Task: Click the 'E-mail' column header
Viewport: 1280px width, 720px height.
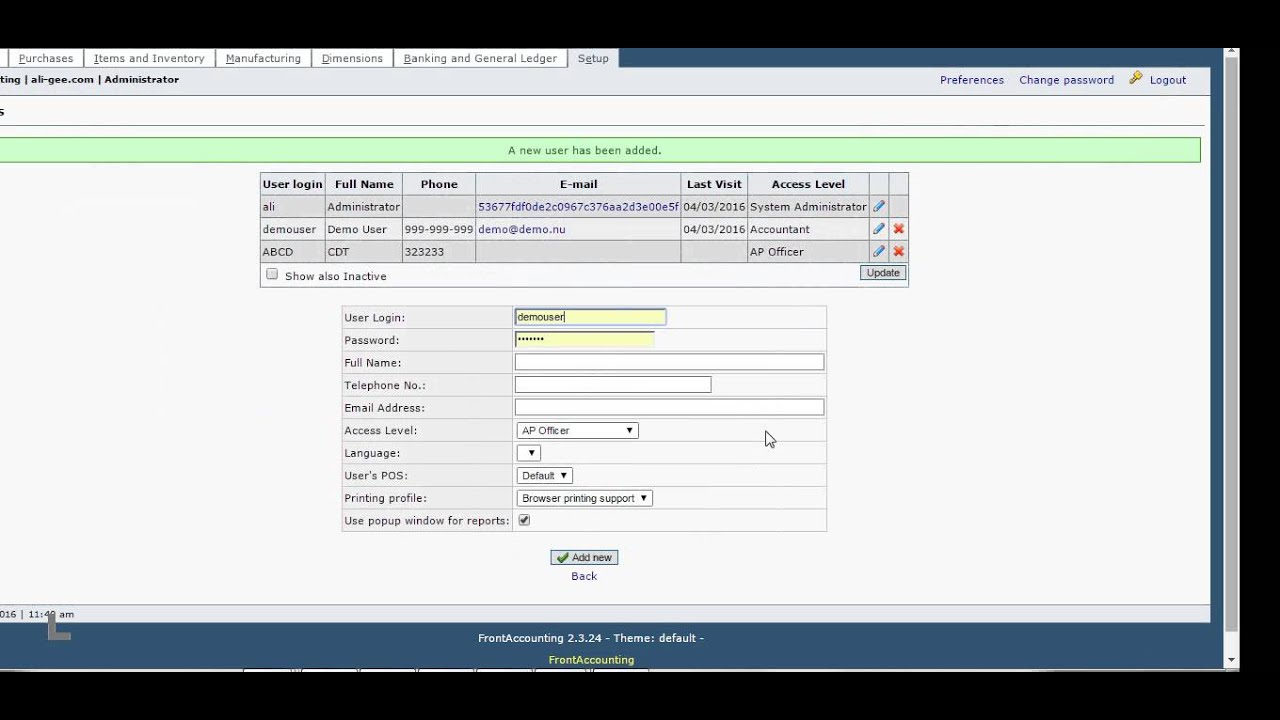Action: (x=578, y=184)
